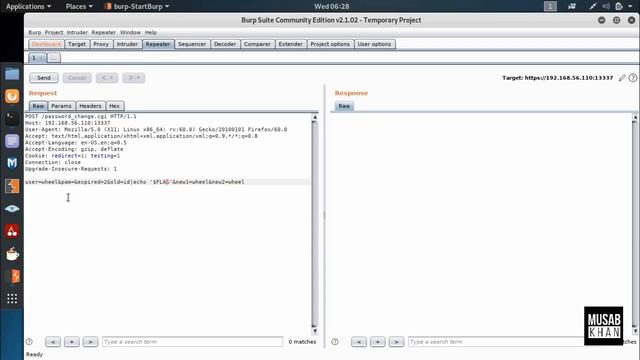Switch to the Target tab
Viewport: 640px width, 360px height.
coord(77,44)
